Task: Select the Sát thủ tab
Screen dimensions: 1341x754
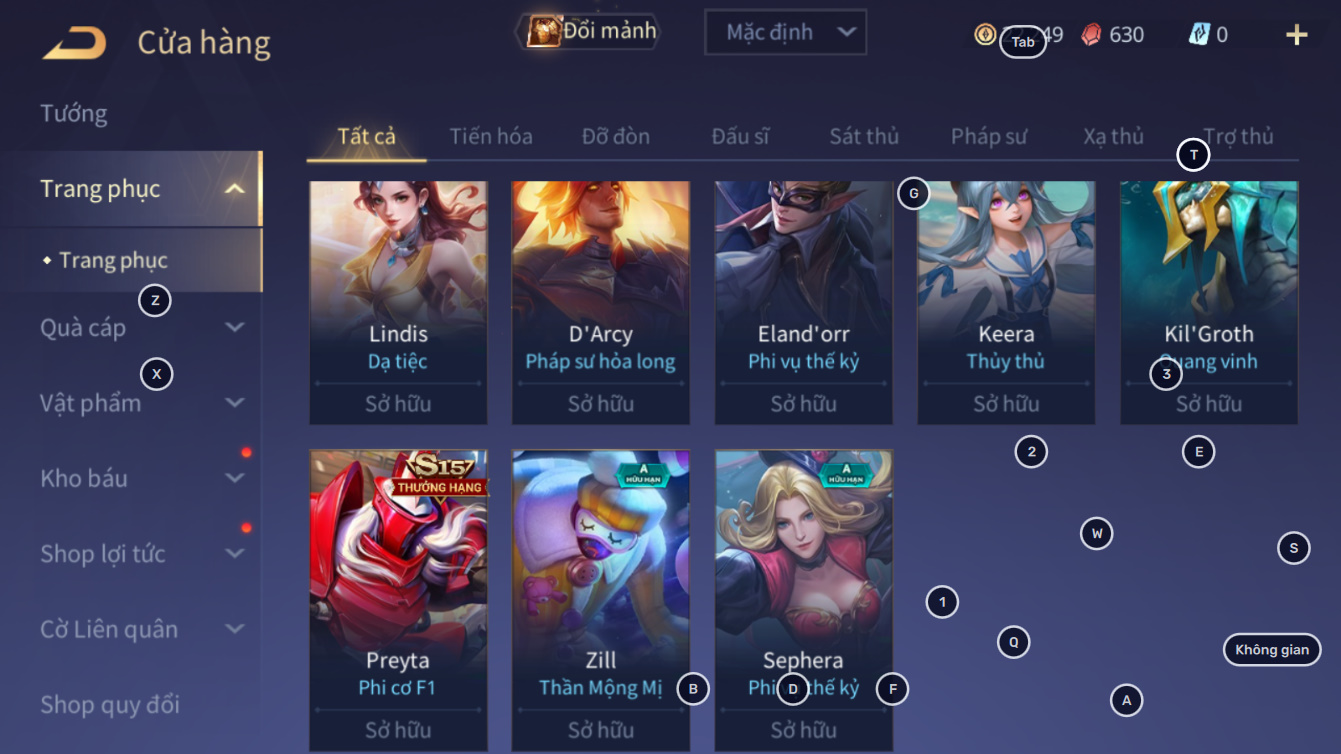Action: point(864,136)
